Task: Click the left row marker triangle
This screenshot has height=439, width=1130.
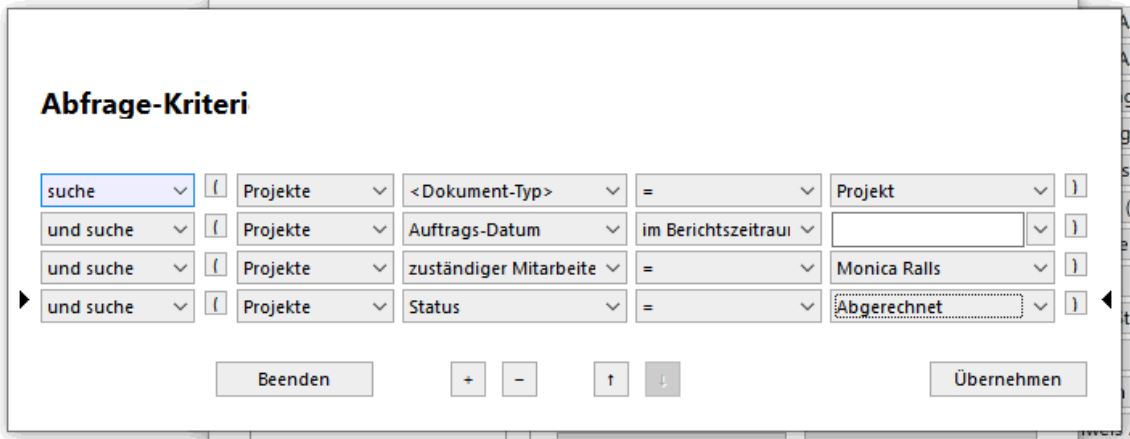Action: coord(26,299)
